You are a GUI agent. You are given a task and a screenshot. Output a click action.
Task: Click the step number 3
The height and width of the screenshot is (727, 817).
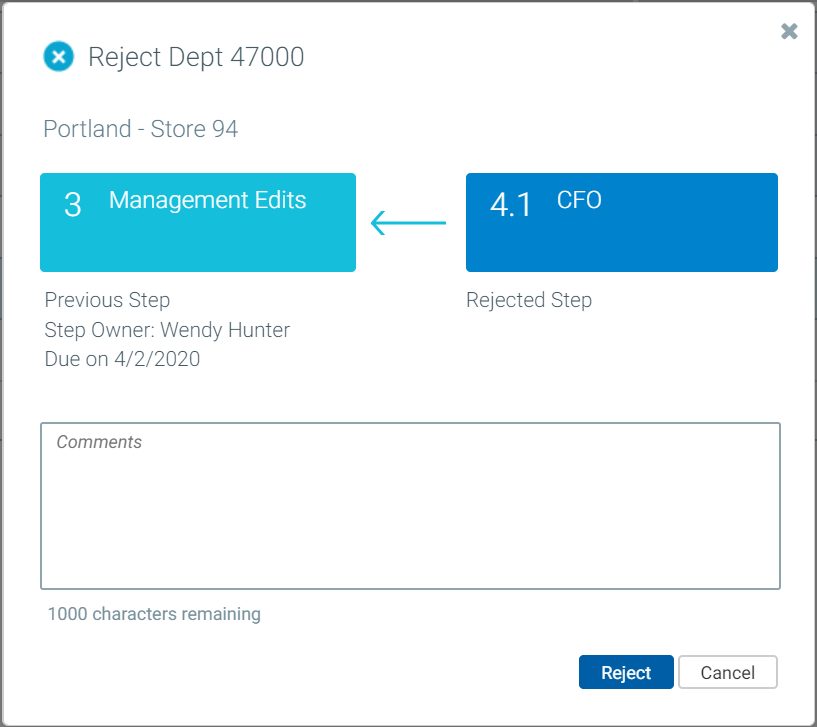pyautogui.click(x=72, y=204)
